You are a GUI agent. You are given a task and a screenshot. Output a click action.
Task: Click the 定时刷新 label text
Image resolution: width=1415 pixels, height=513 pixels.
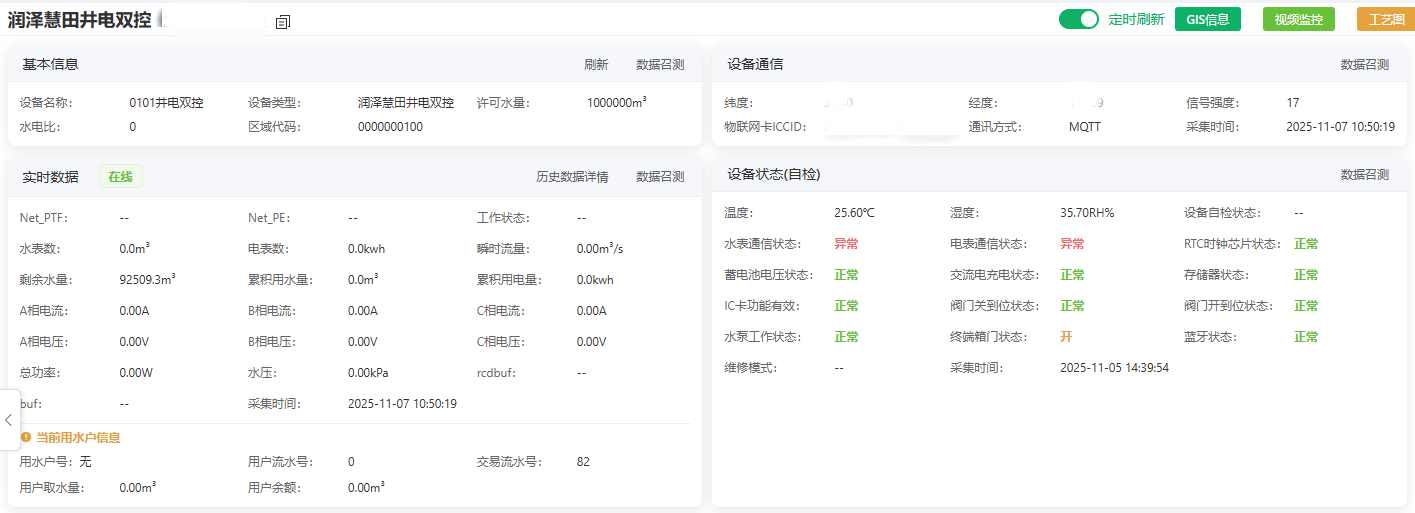pos(1136,19)
